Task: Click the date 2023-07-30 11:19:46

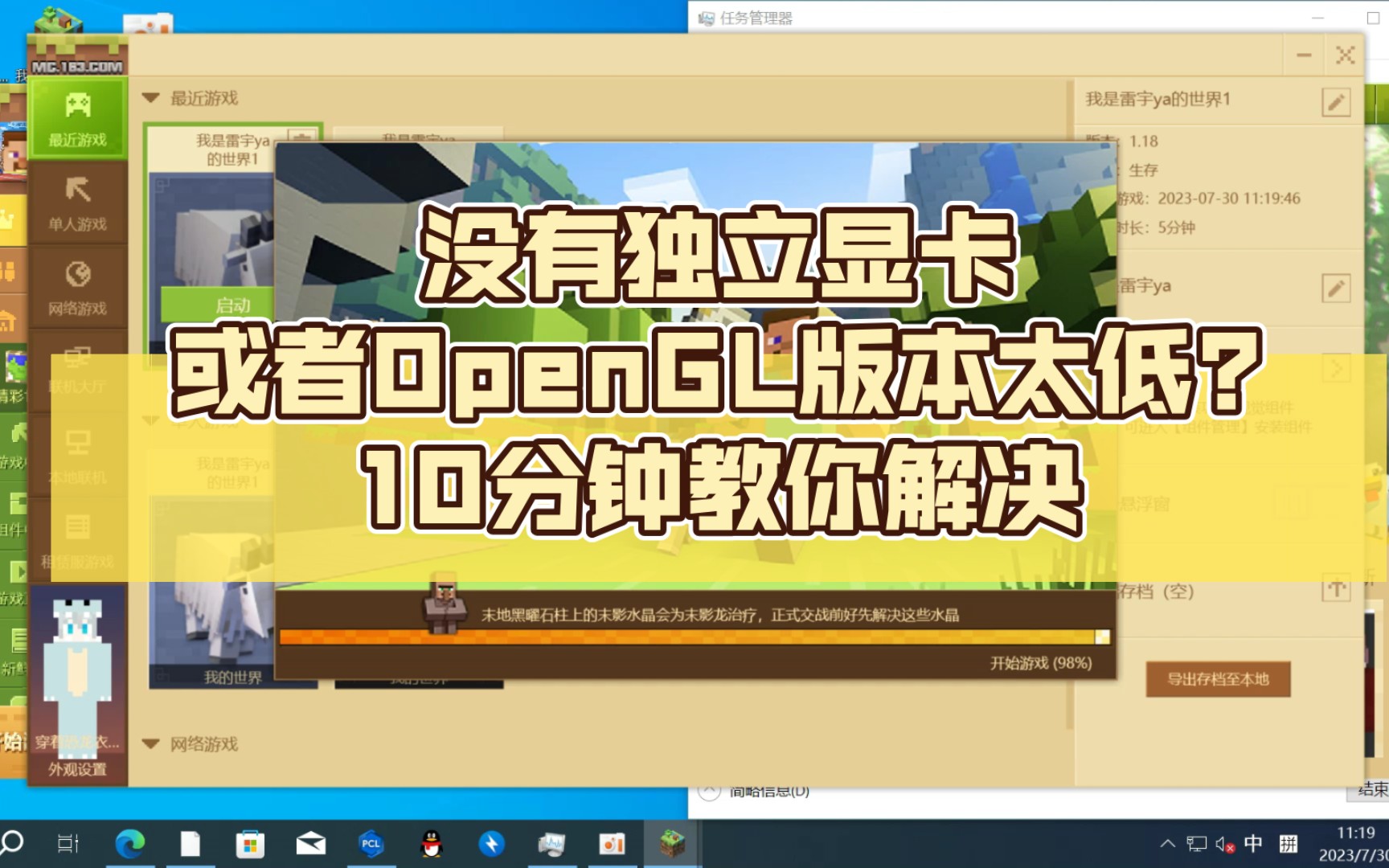Action: (x=1228, y=199)
